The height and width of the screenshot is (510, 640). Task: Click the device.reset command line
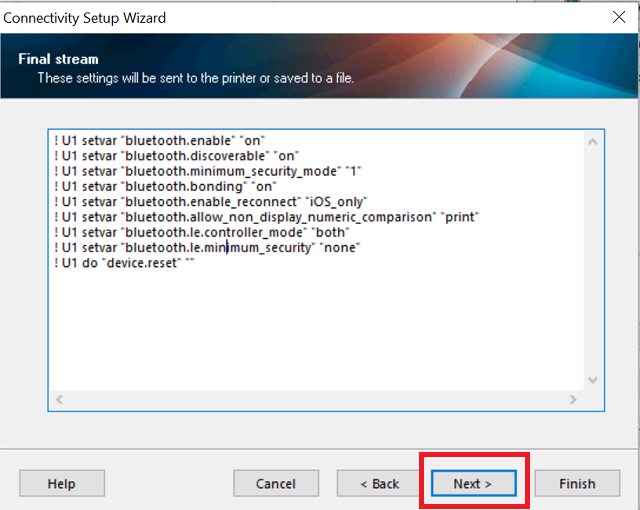pyautogui.click(x=125, y=262)
